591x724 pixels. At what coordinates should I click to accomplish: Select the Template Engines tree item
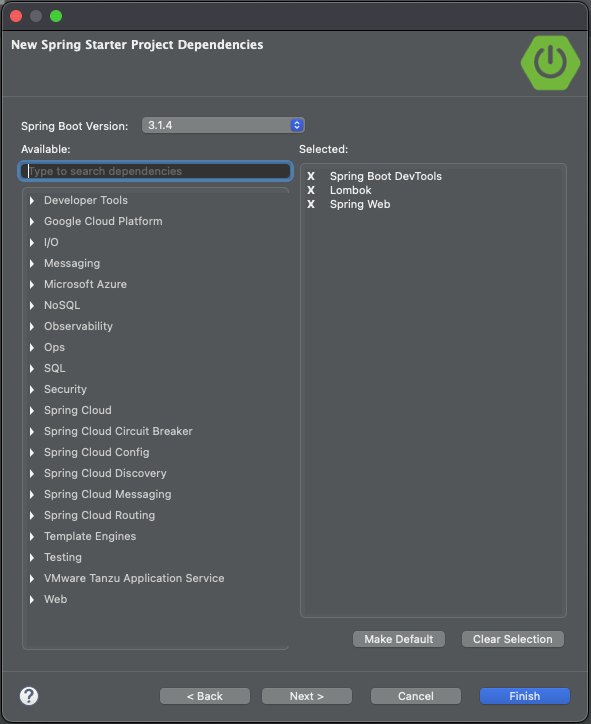90,536
